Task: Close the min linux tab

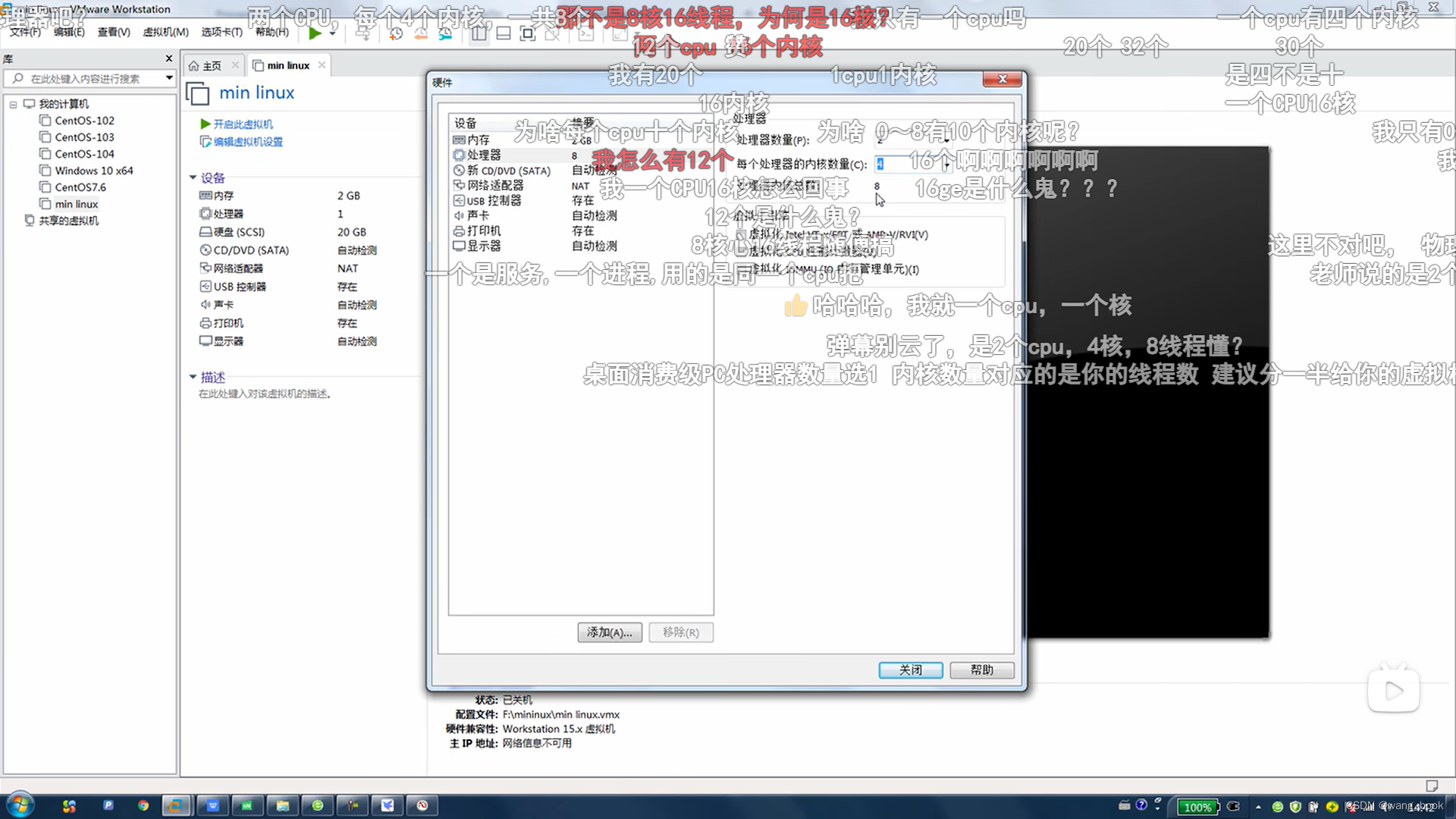Action: (322, 65)
